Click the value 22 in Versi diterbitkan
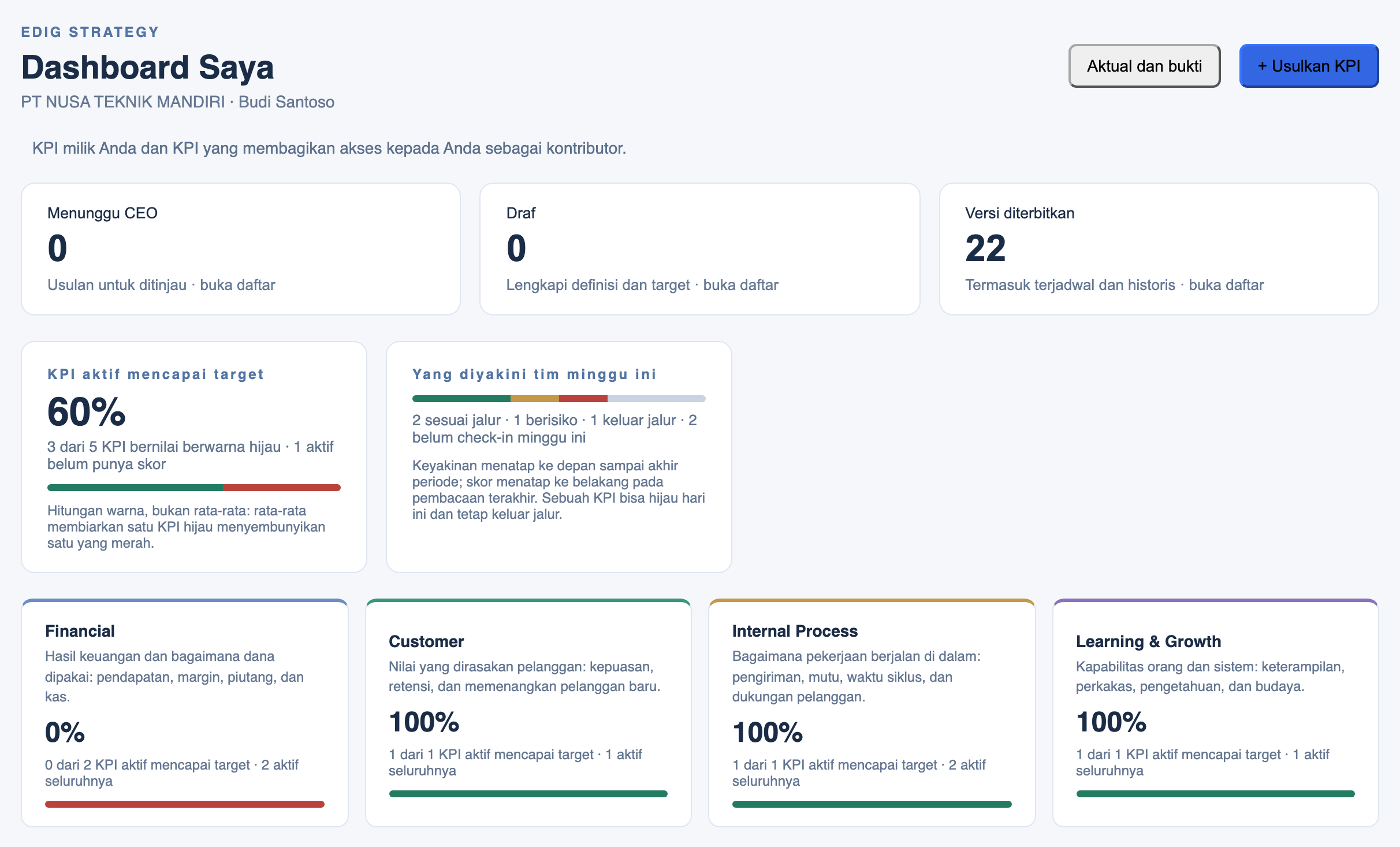Image resolution: width=1400 pixels, height=847 pixels. pos(985,248)
